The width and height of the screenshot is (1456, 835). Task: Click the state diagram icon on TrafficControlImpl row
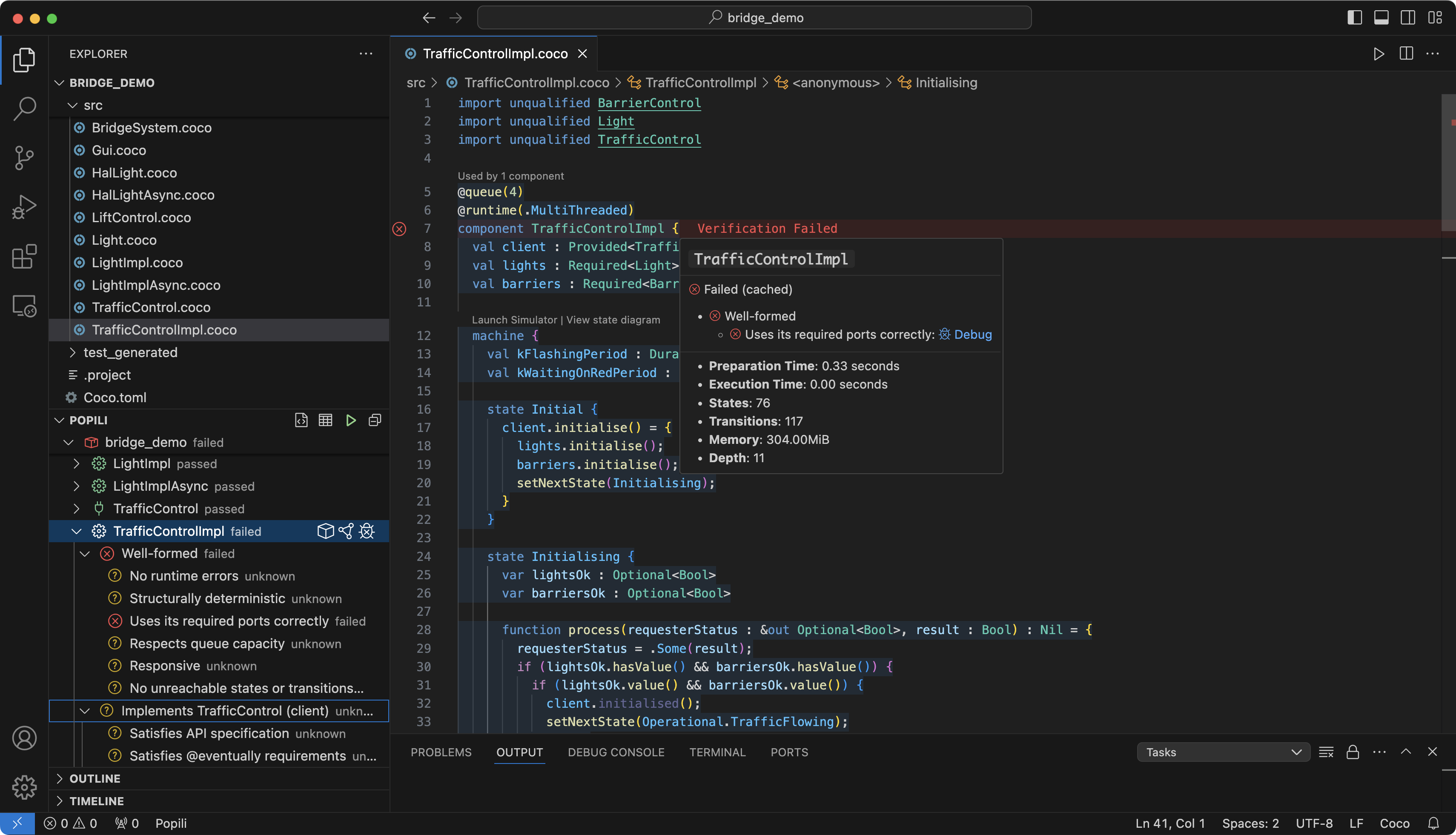click(x=346, y=531)
